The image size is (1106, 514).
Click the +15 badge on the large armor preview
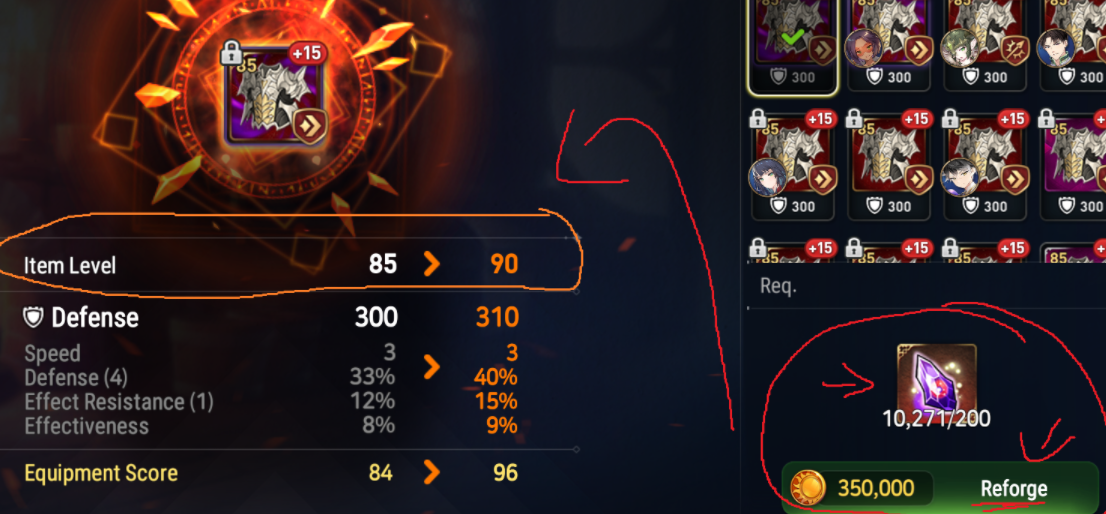305,54
